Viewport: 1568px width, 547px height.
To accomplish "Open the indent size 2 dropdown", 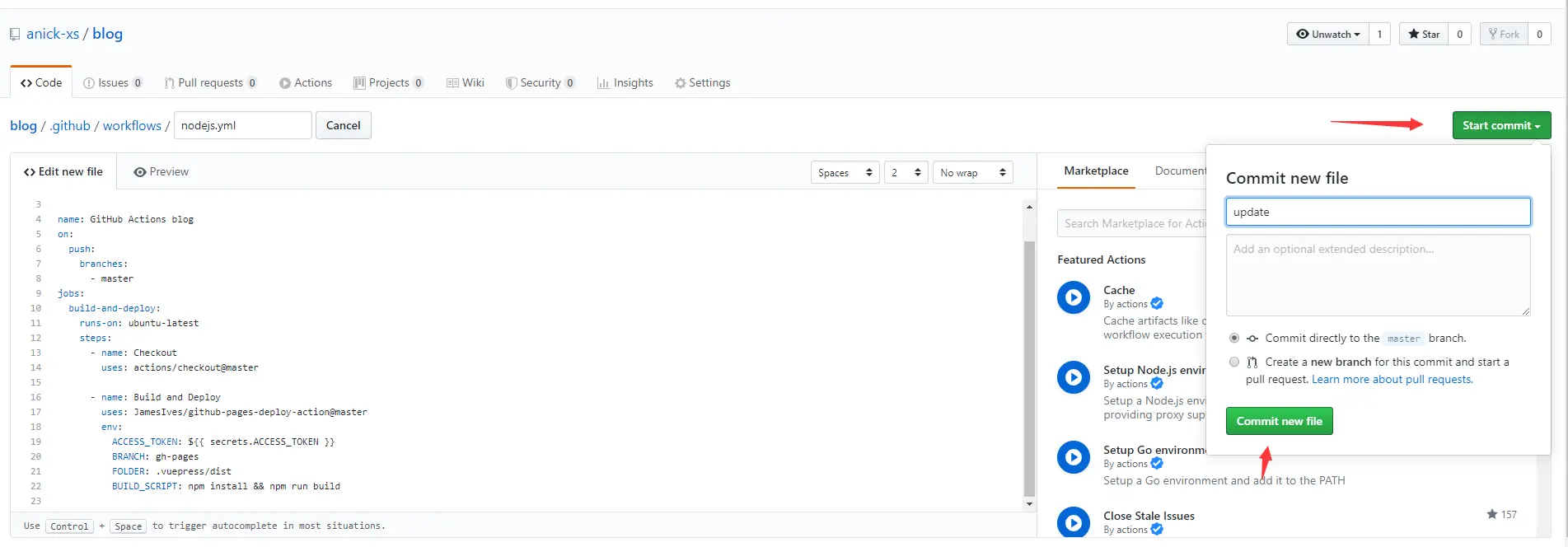I will point(906,172).
